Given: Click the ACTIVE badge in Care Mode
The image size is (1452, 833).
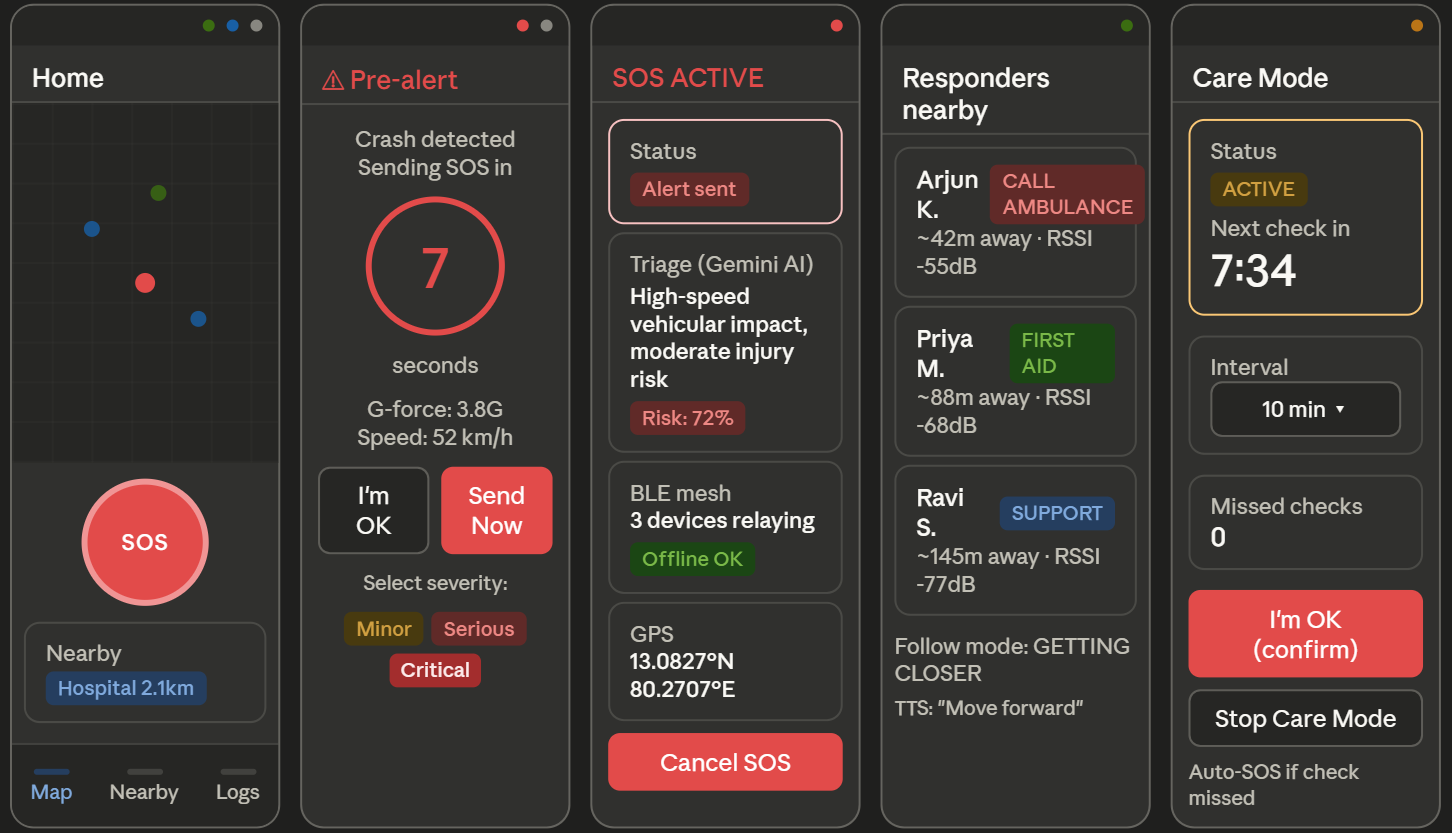Looking at the screenshot, I should [x=1259, y=189].
